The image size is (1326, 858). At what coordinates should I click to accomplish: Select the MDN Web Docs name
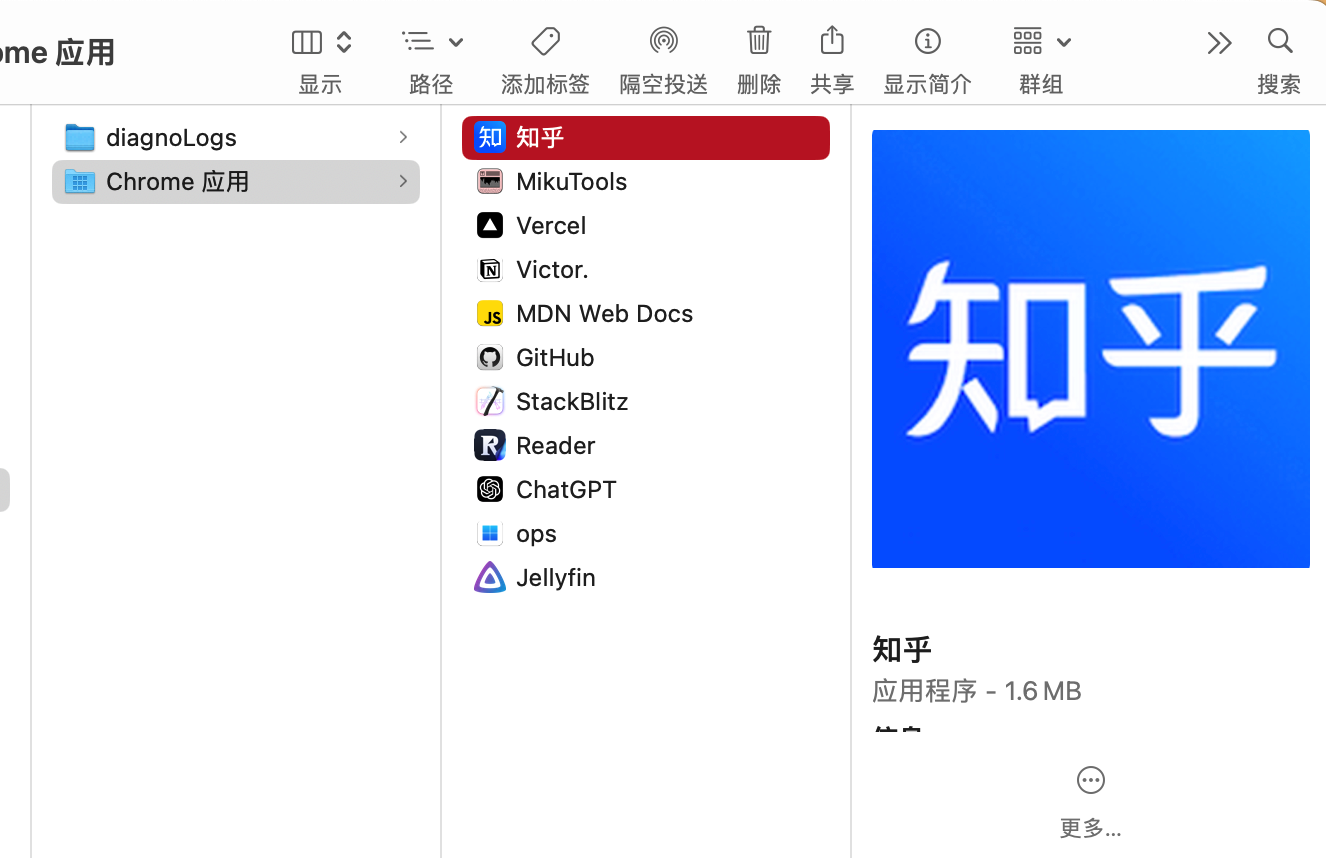pos(605,313)
